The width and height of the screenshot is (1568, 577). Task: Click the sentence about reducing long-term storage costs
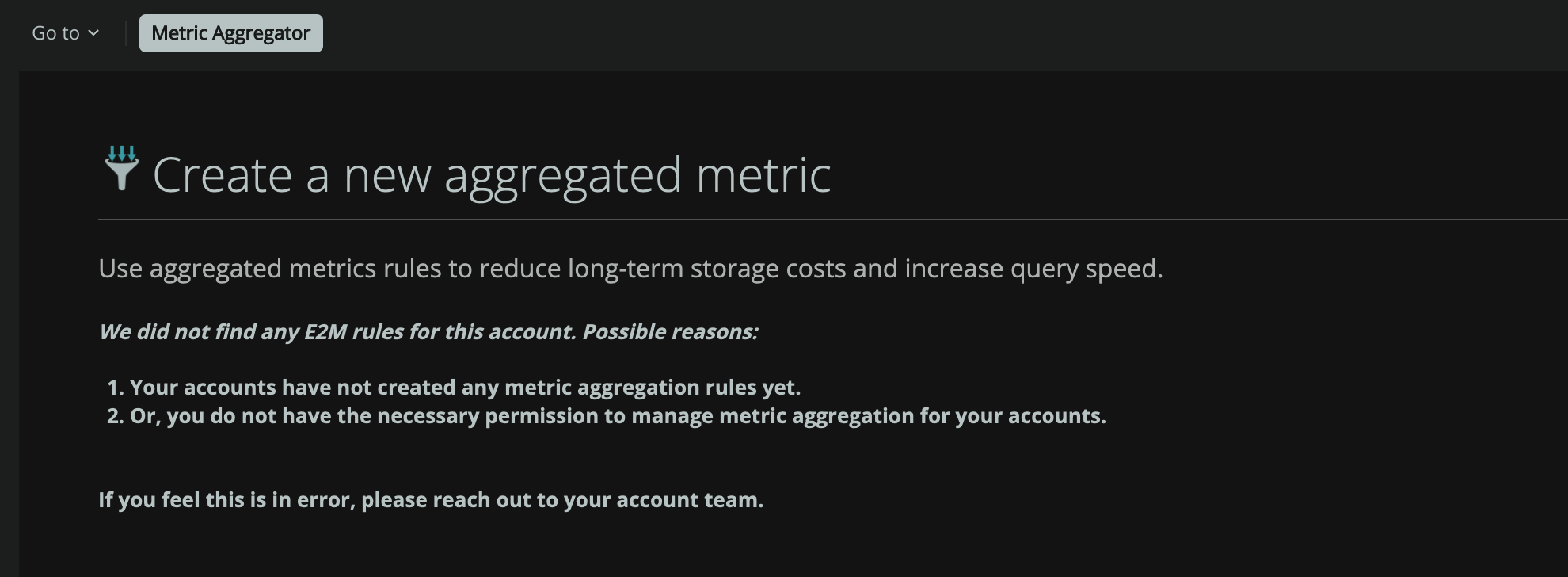pos(631,269)
